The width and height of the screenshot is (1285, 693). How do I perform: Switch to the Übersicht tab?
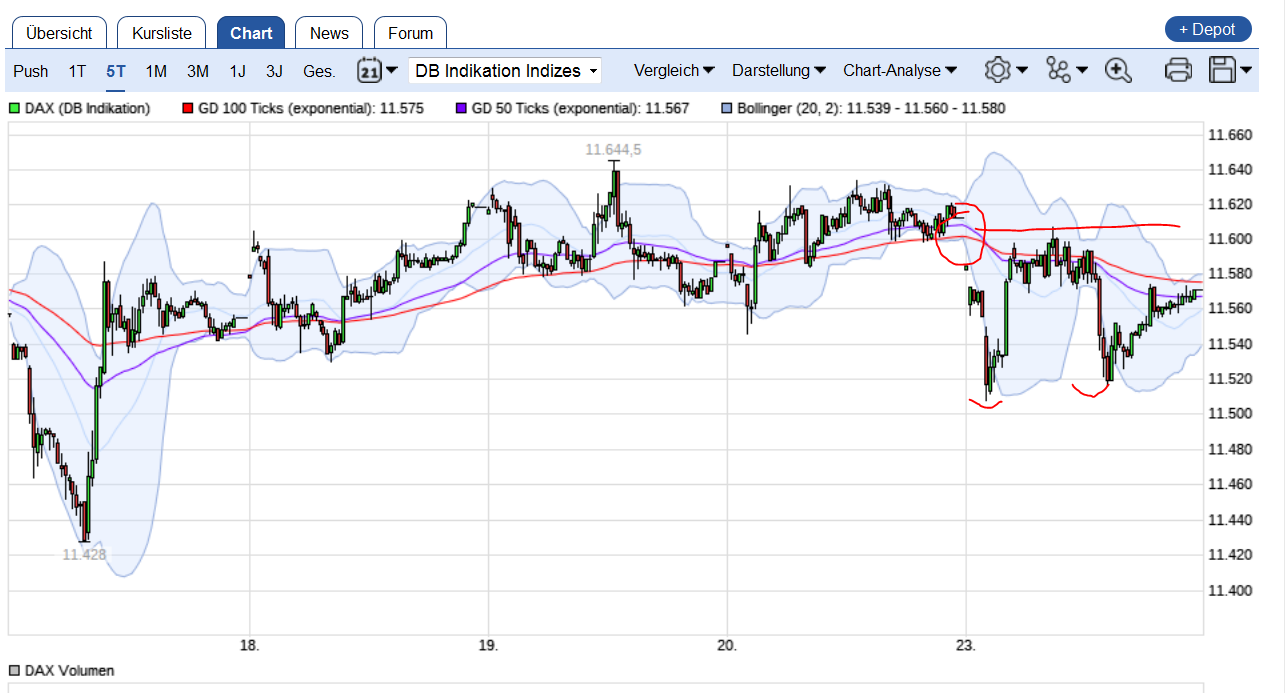pyautogui.click(x=59, y=33)
